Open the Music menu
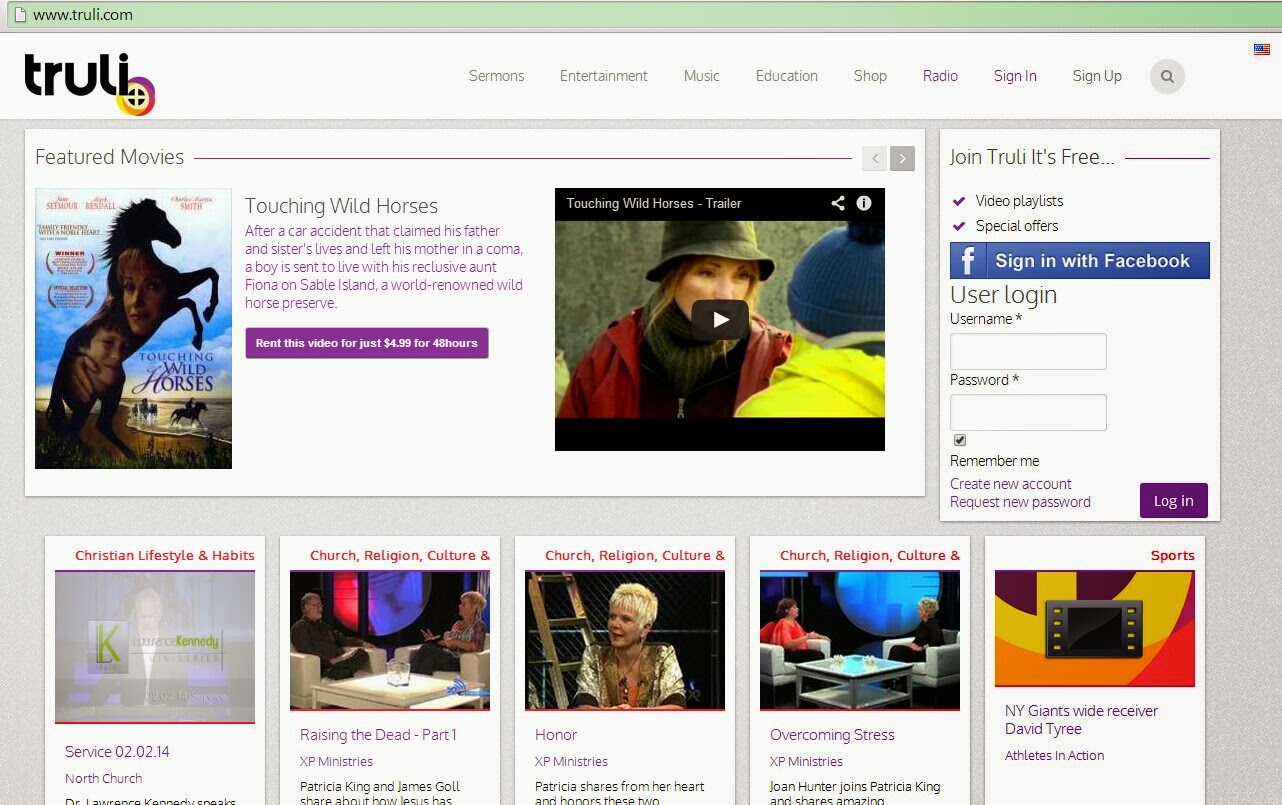This screenshot has height=805, width=1282. pos(702,76)
